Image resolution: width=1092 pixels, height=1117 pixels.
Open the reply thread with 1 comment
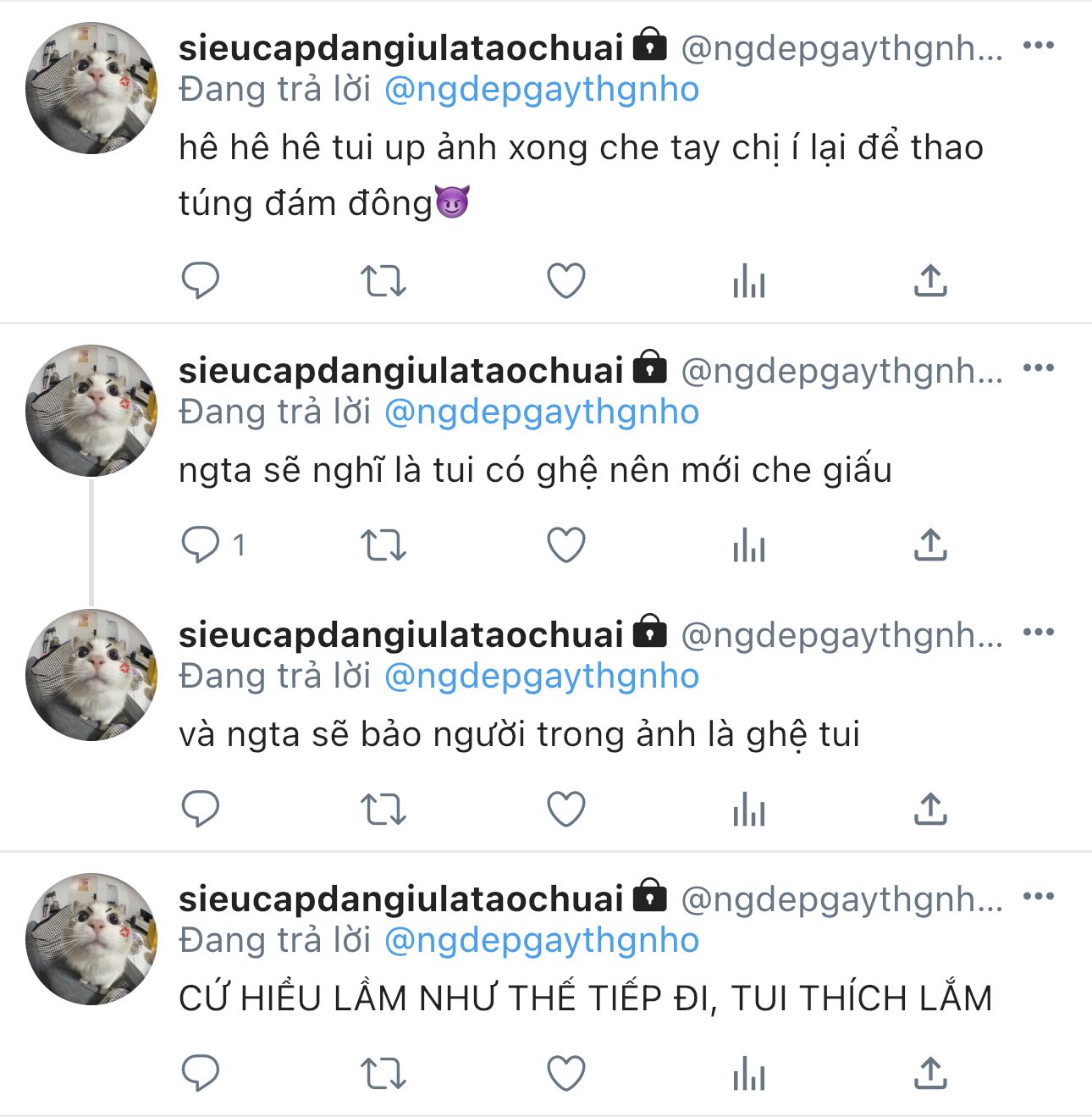coord(213,545)
